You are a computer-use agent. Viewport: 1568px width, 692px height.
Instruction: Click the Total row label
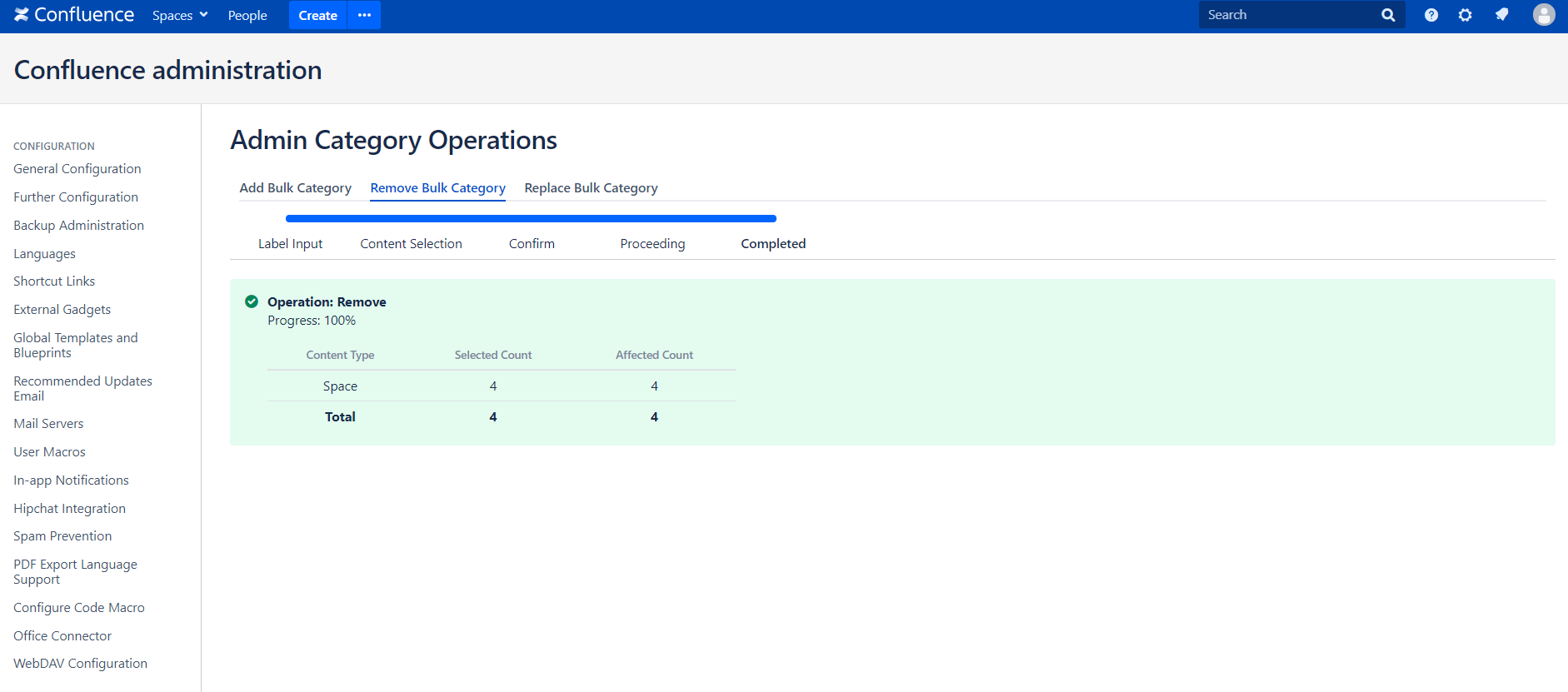click(340, 417)
